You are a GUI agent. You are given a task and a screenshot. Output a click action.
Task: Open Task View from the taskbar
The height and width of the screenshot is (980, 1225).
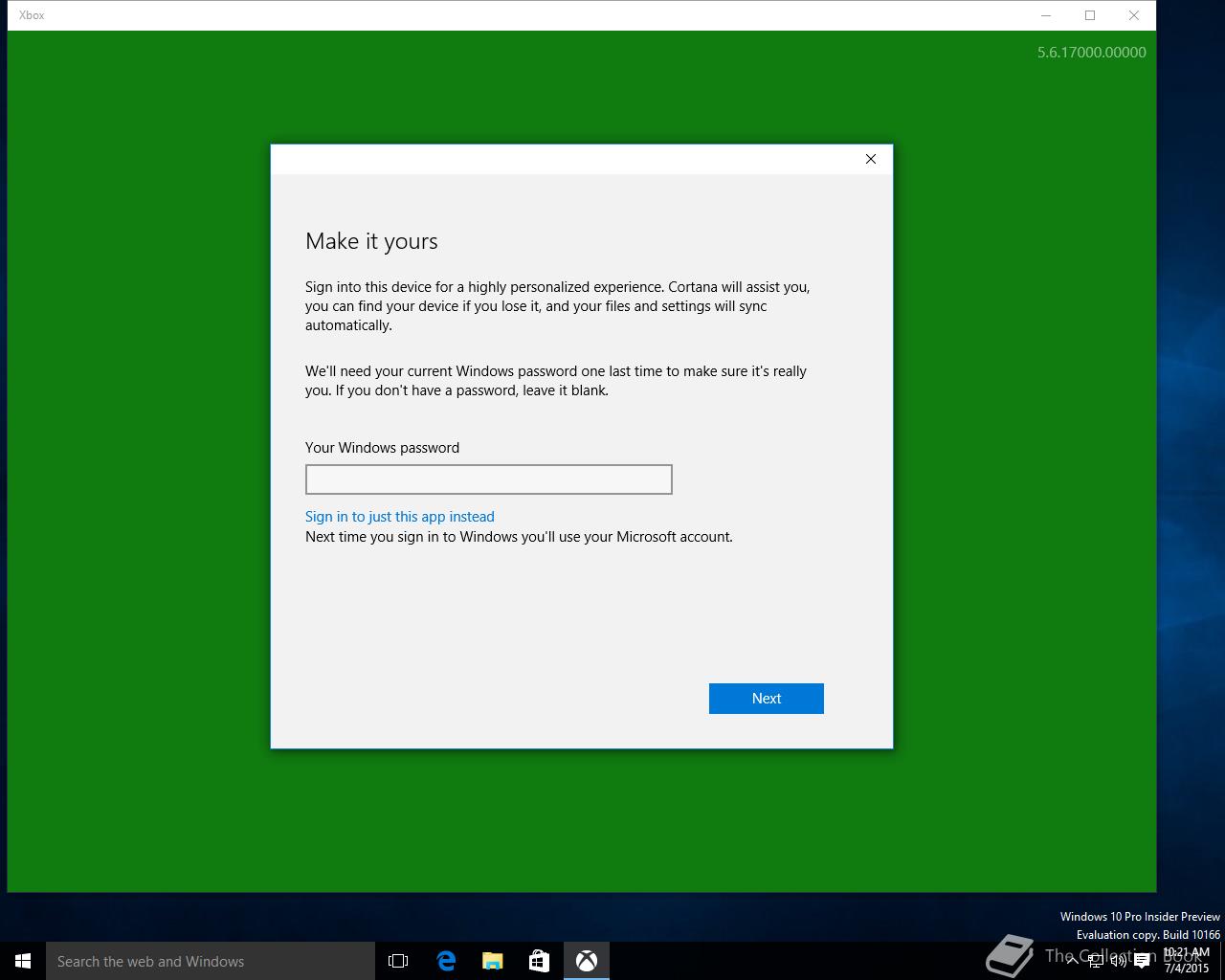point(398,961)
